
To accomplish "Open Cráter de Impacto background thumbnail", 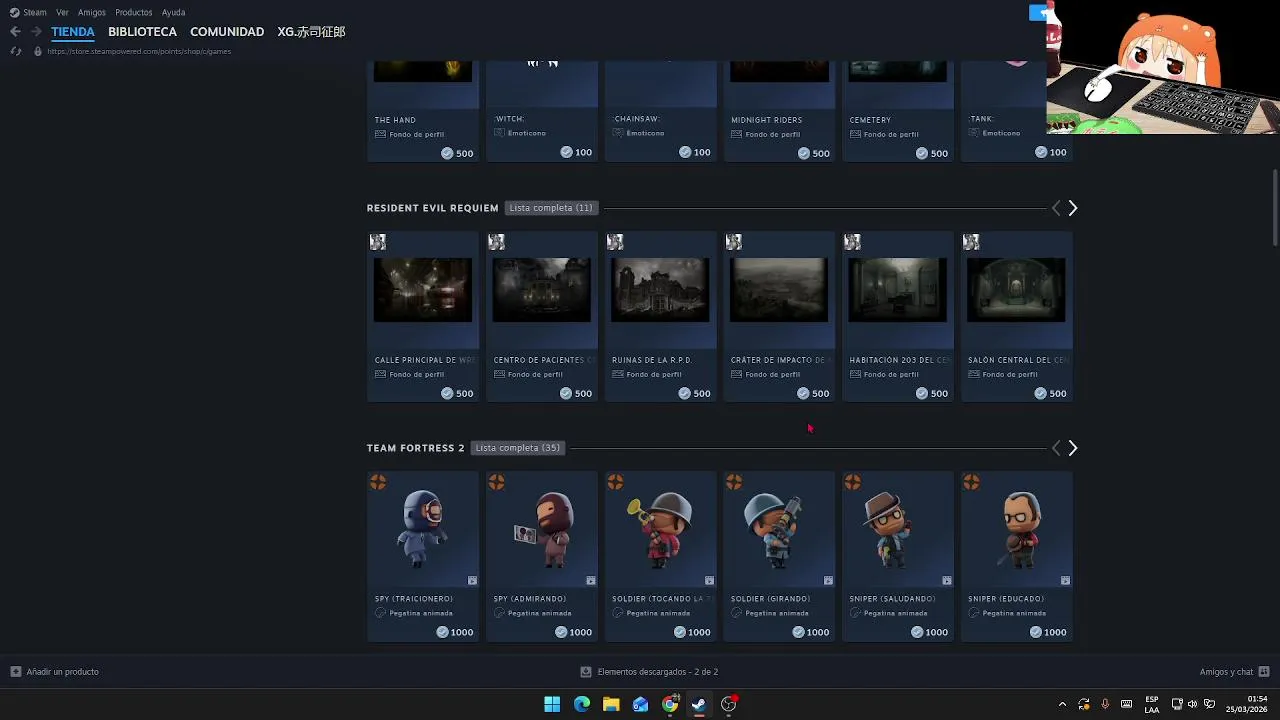I will coord(779,290).
